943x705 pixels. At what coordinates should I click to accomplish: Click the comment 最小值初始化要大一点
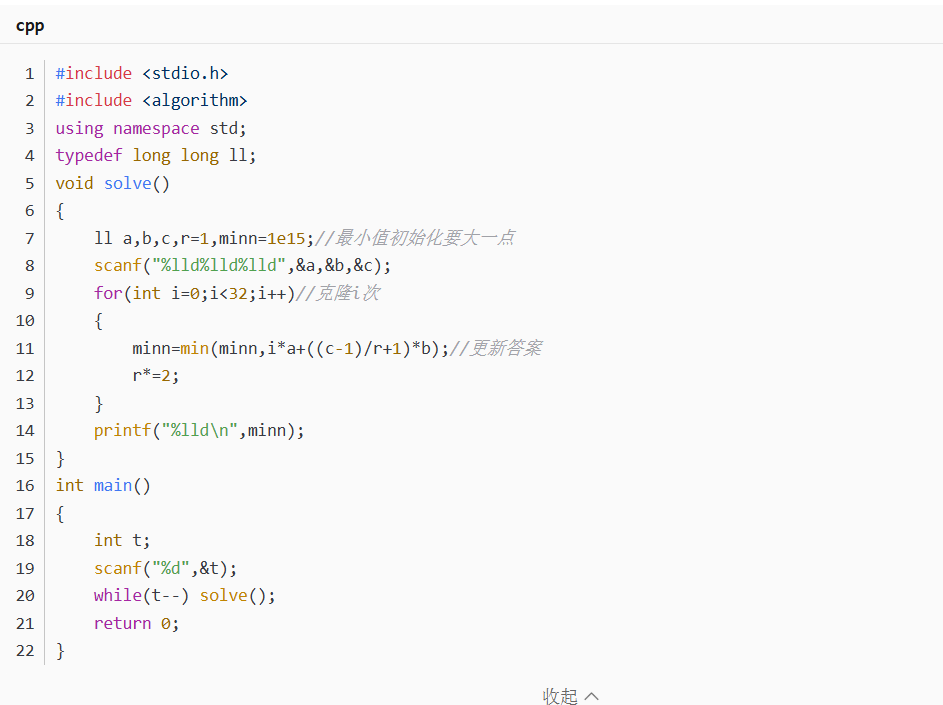[415, 238]
